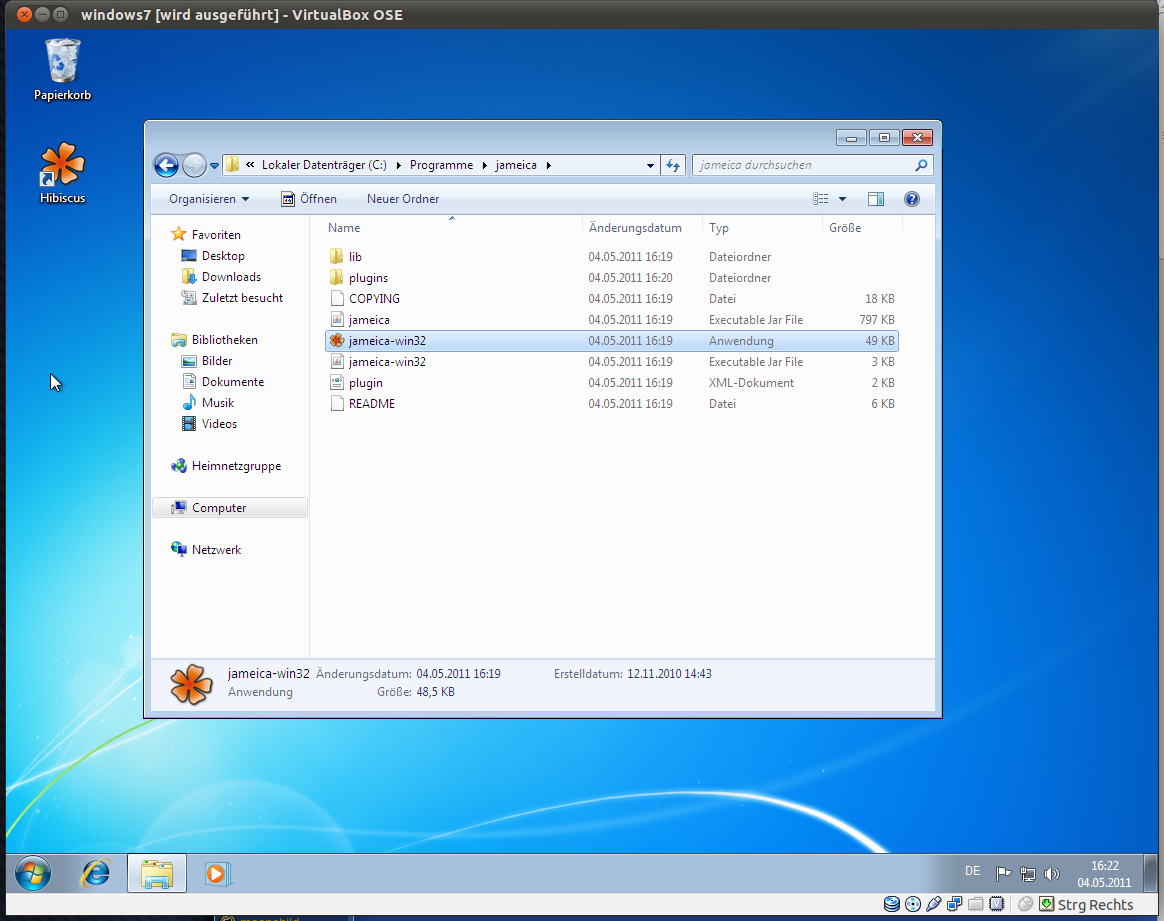Select the plugin XML document icon
Viewport: 1164px width, 921px height.
pos(337,383)
